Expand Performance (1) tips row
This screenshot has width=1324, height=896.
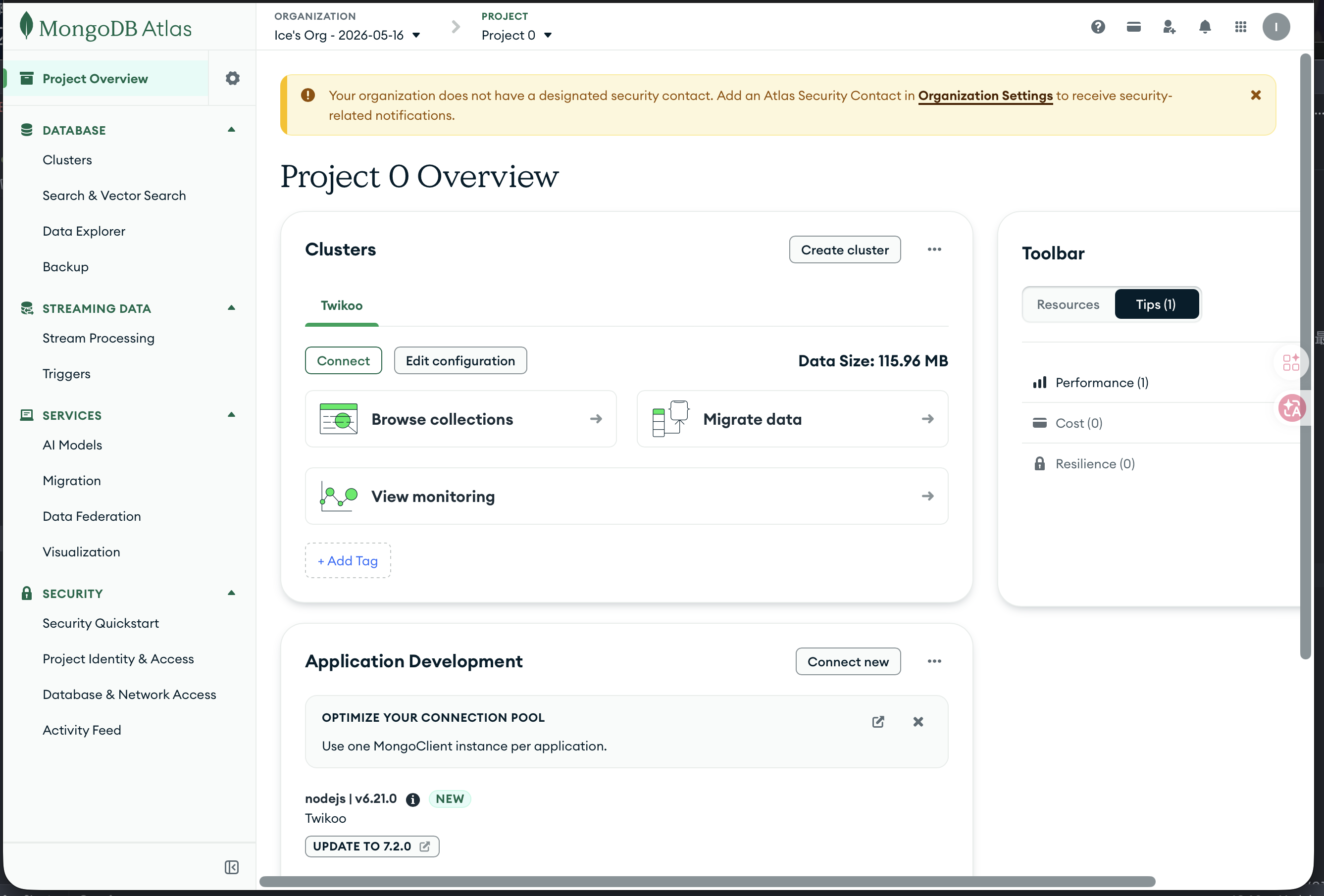[x=1162, y=382]
